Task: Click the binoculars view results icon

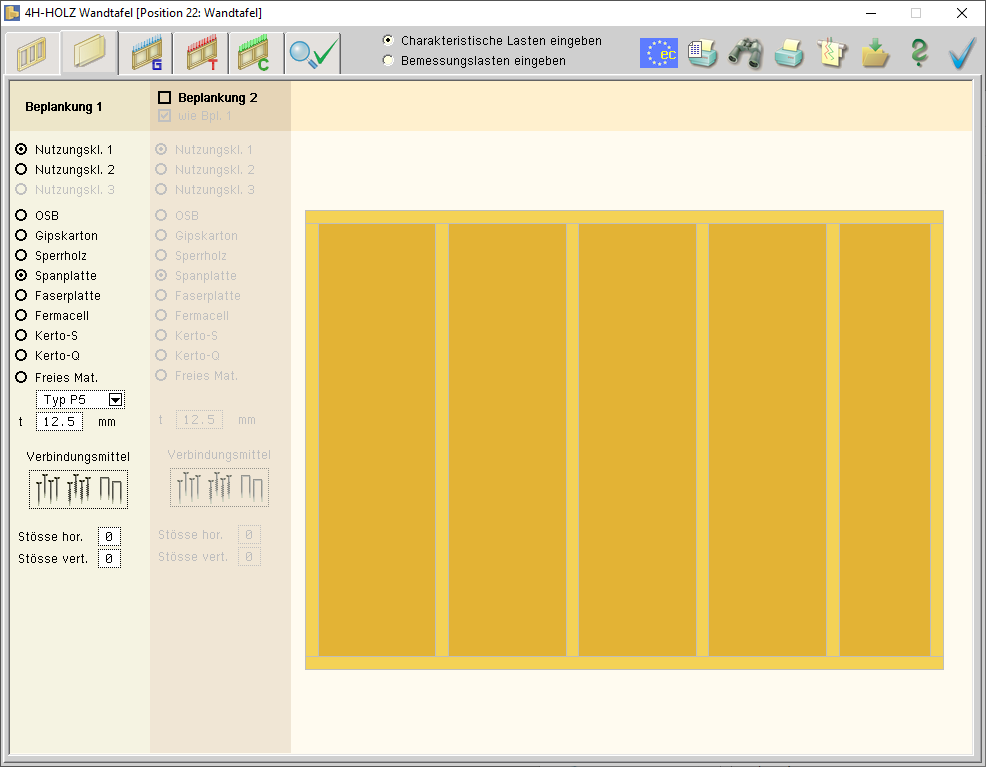Action: (x=745, y=53)
